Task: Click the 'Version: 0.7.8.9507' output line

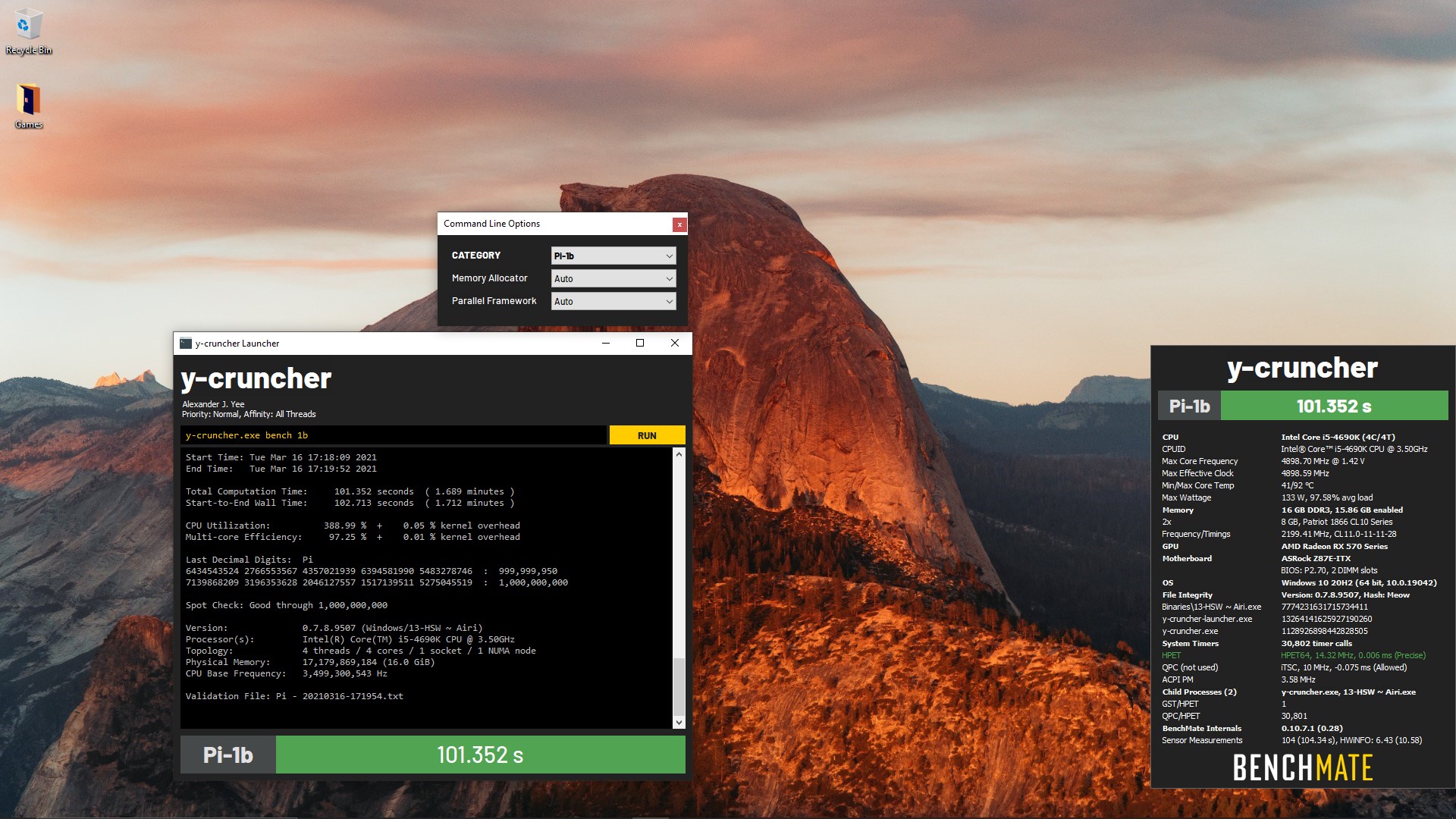Action: [334, 628]
